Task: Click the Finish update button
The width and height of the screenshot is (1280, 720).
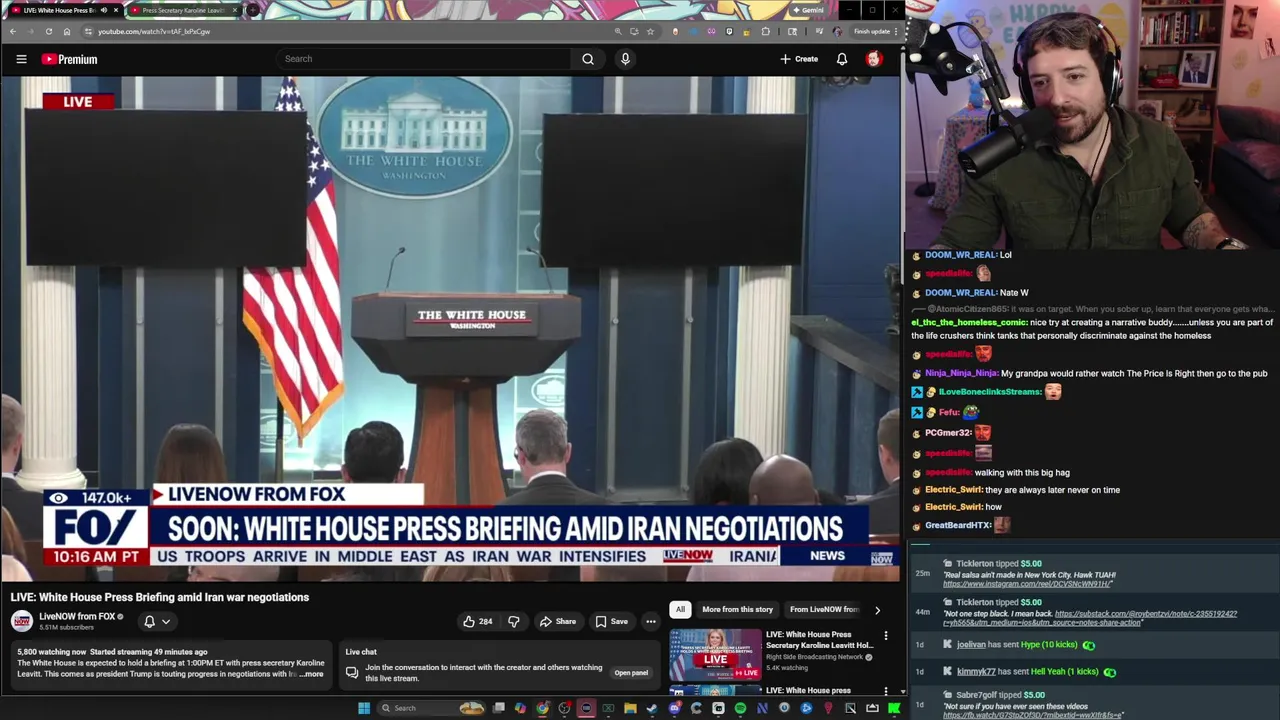Action: pos(872,31)
